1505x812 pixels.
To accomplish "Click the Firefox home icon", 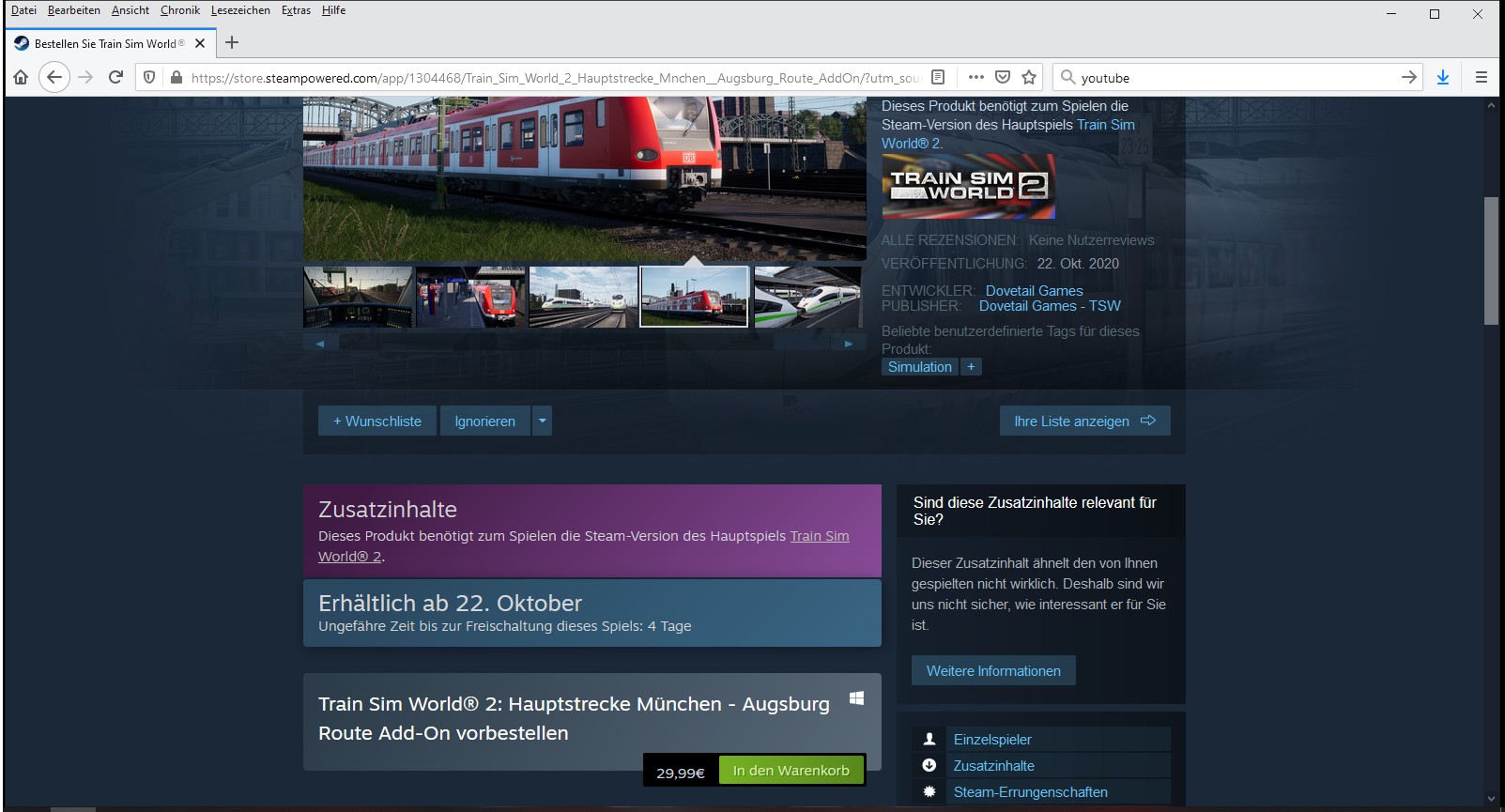I will click(21, 77).
